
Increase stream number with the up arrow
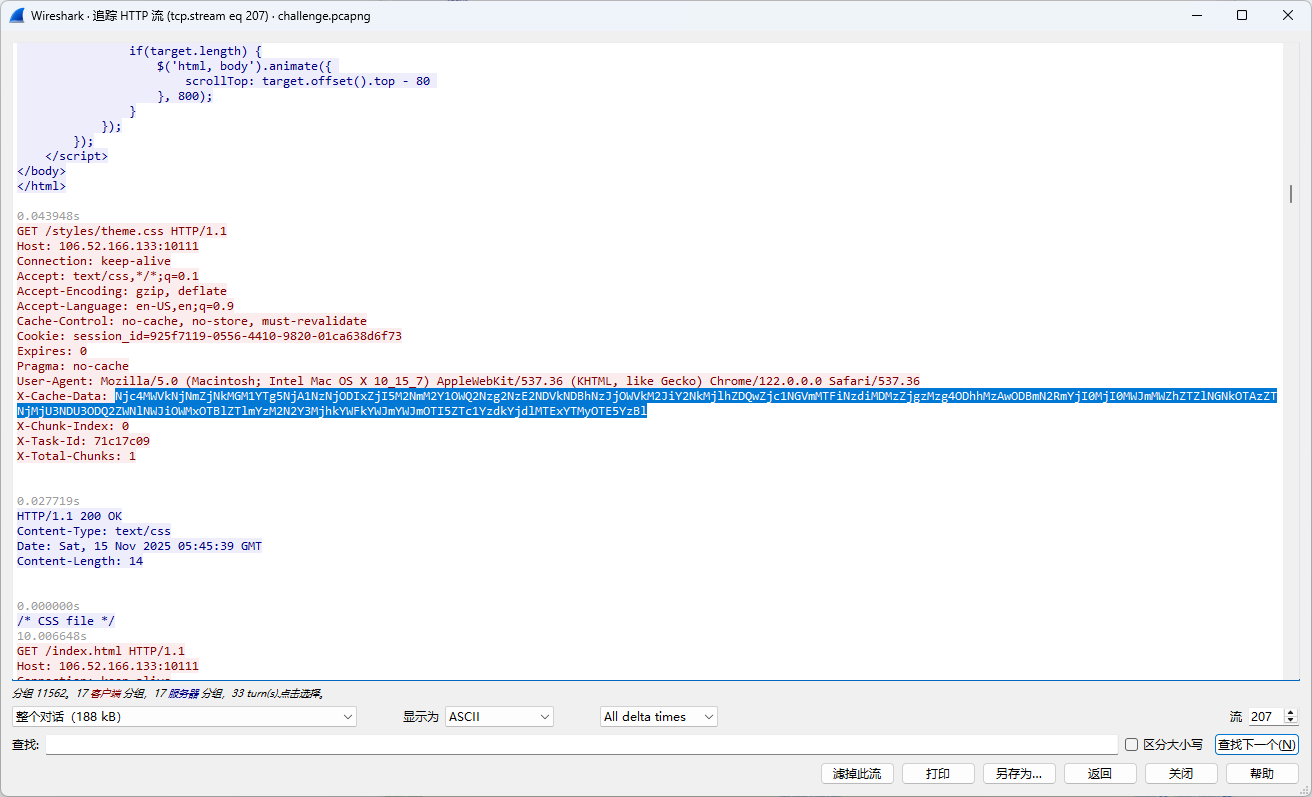[x=1290, y=712]
